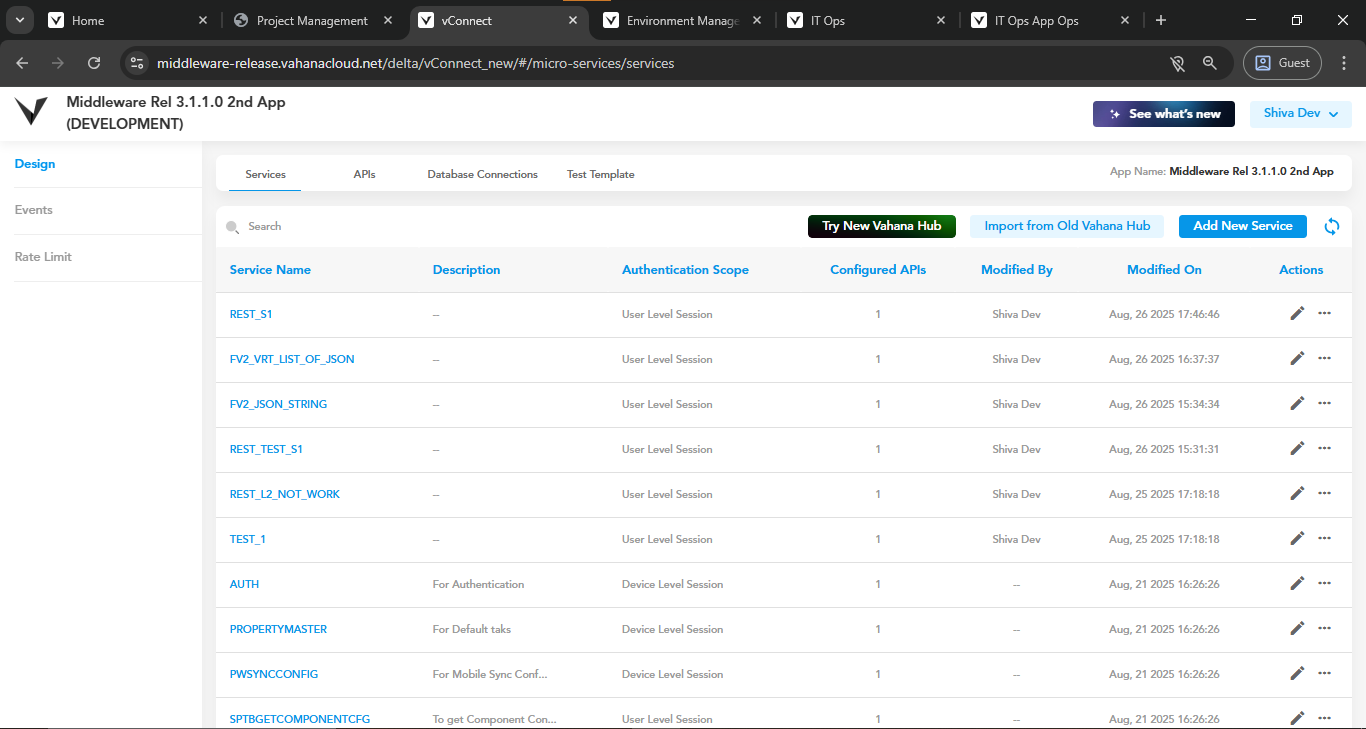Open three-dot menu for FV2_VRT_LIST_OF_JSON
The image size is (1366, 729).
click(1325, 358)
